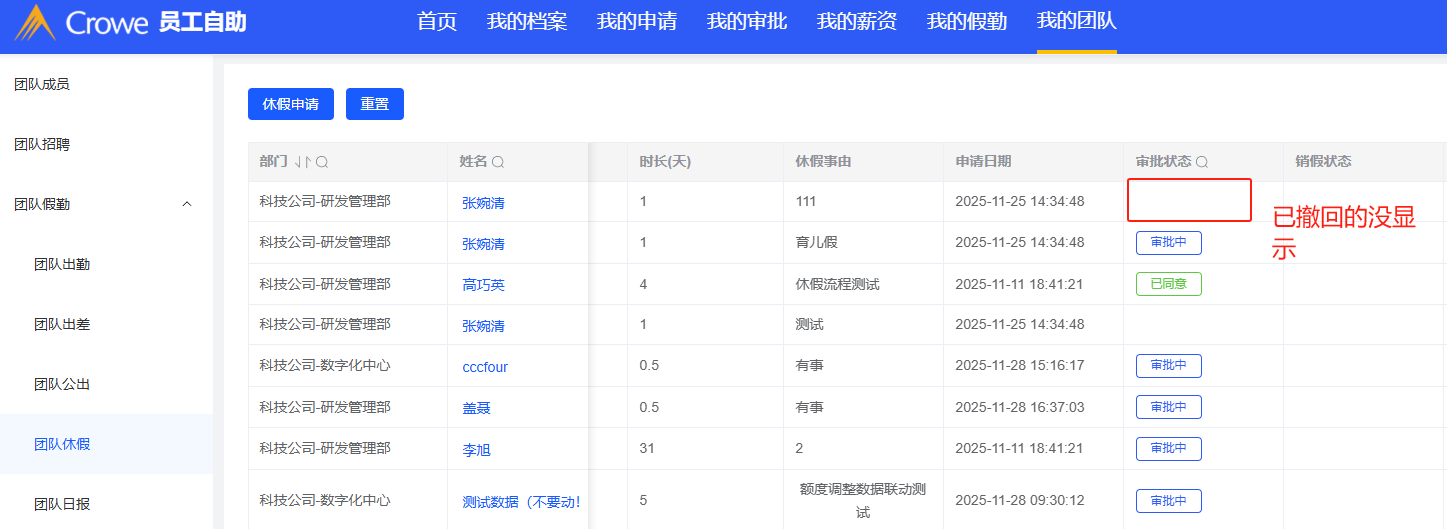Click the 重置 button
Image resolution: width=1447 pixels, height=529 pixels.
click(x=374, y=104)
